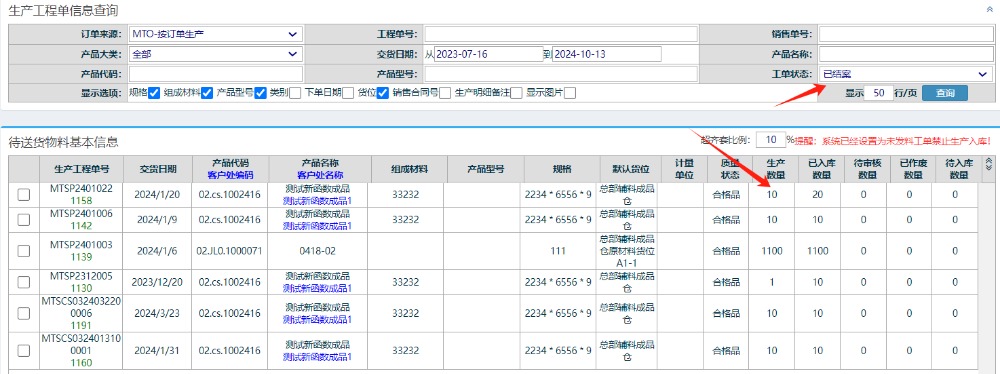The image size is (1000, 374).
Task: Click the 查询 button
Action: 945,93
